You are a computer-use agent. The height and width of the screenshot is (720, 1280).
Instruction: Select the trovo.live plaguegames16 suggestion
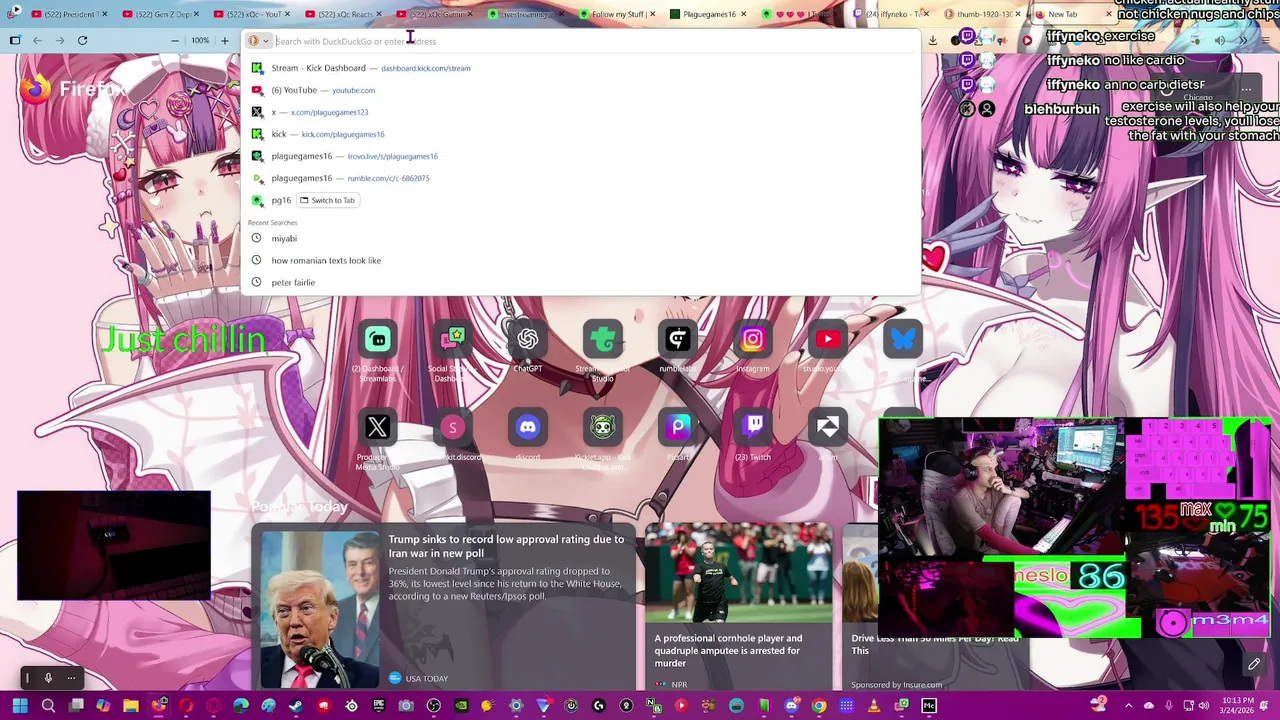click(580, 156)
